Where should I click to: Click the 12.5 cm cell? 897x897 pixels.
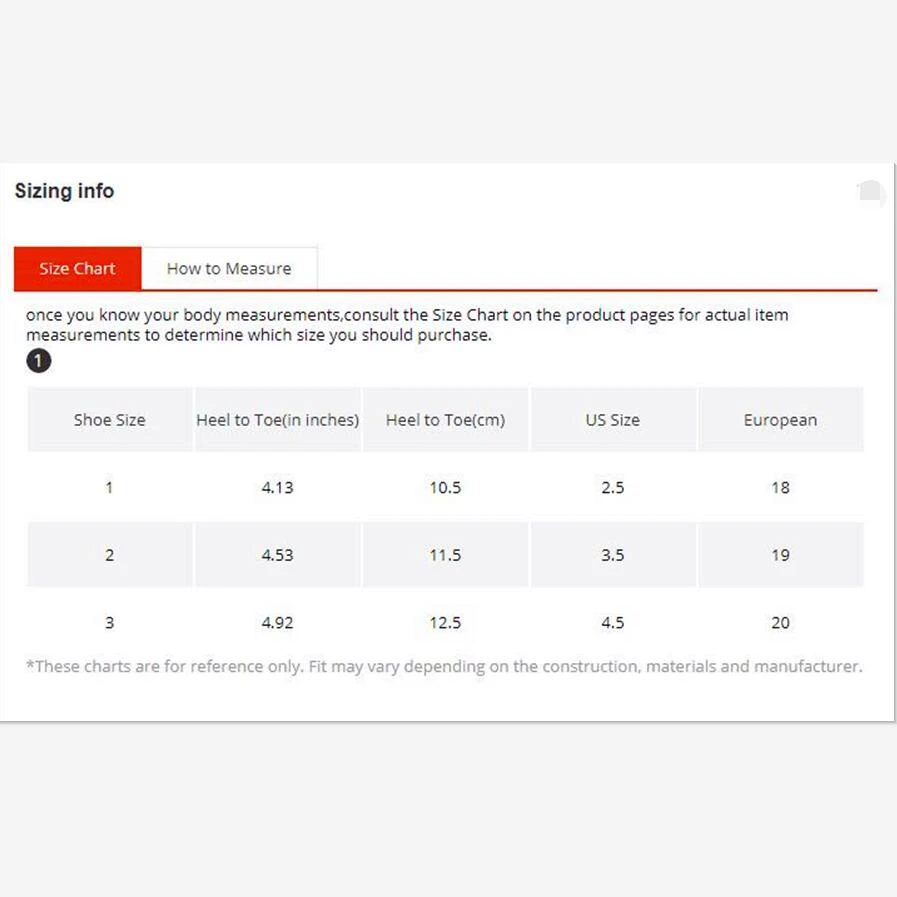445,622
